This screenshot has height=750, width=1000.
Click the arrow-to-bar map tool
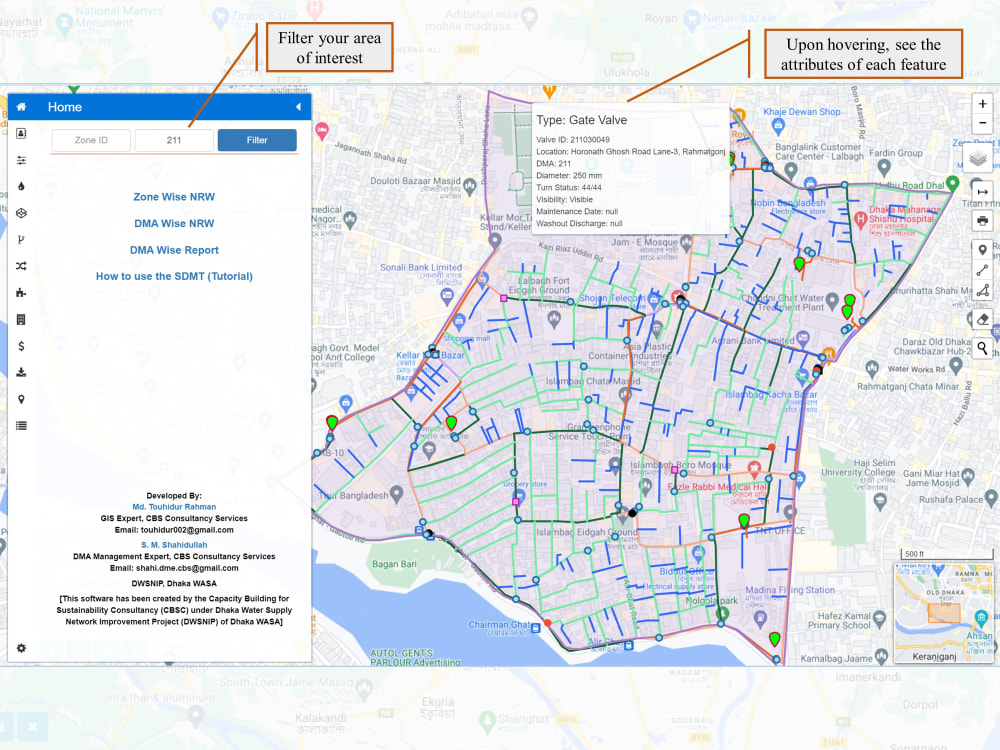982,192
